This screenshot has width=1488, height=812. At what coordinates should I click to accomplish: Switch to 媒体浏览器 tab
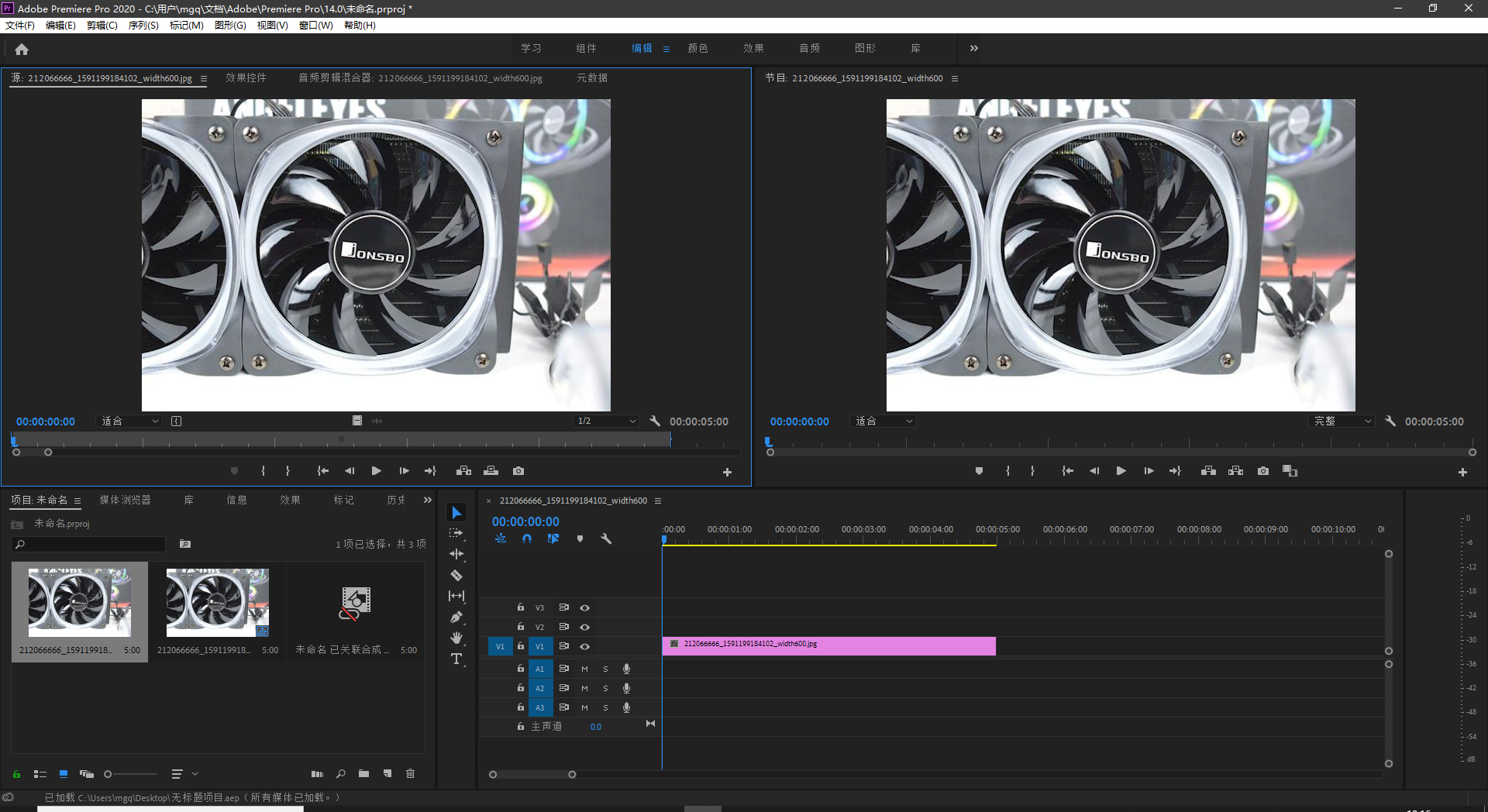coord(125,500)
